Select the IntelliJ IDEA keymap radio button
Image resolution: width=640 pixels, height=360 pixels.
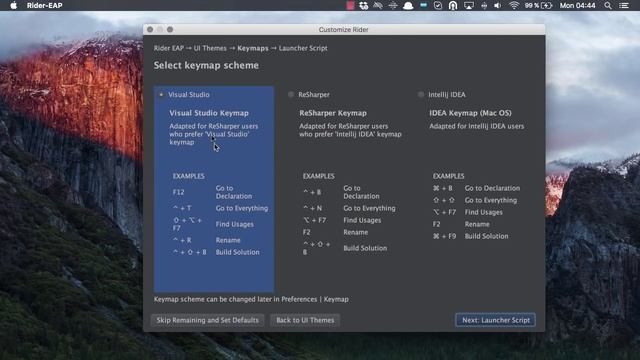coord(421,95)
